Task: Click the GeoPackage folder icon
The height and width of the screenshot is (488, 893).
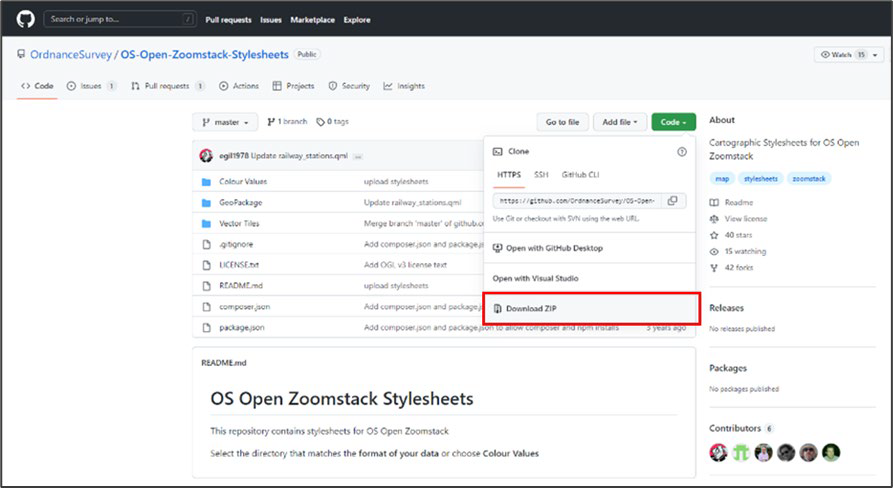Action: (206, 203)
